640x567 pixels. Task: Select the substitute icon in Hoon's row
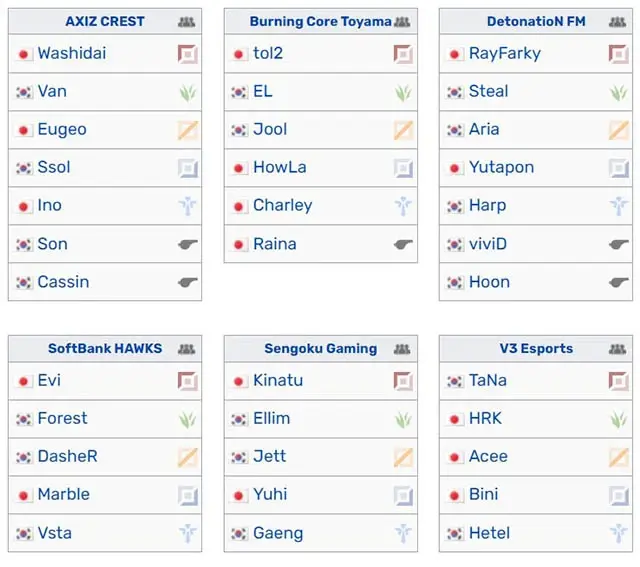(619, 282)
